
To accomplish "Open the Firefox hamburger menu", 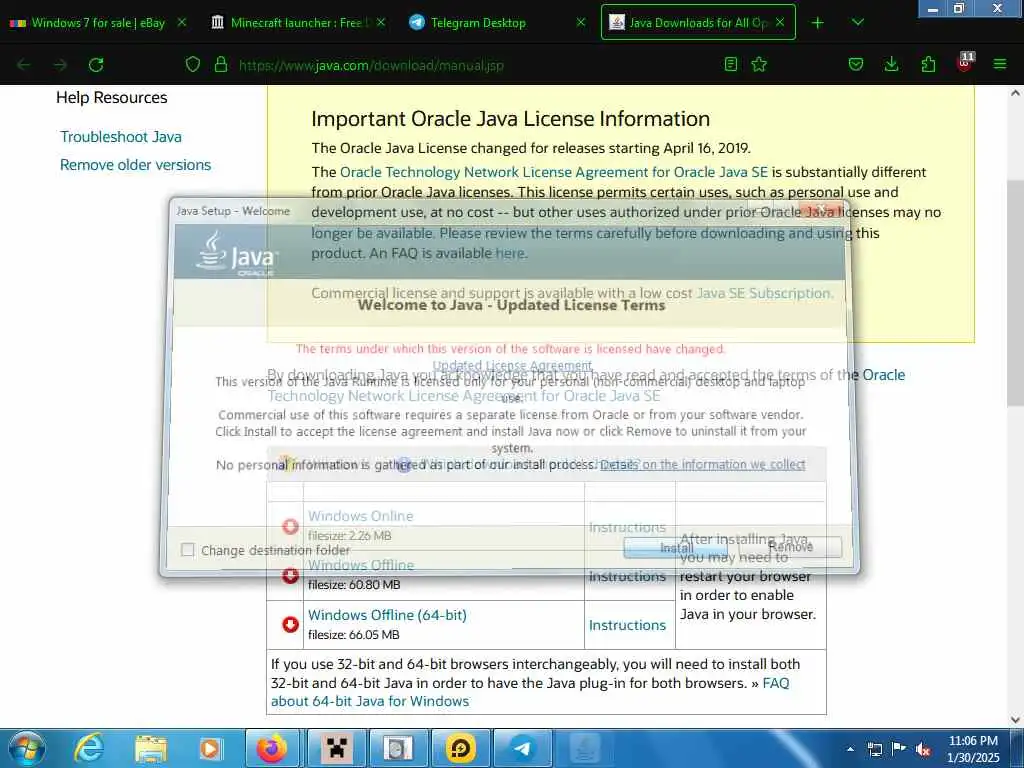I will tap(1000, 65).
